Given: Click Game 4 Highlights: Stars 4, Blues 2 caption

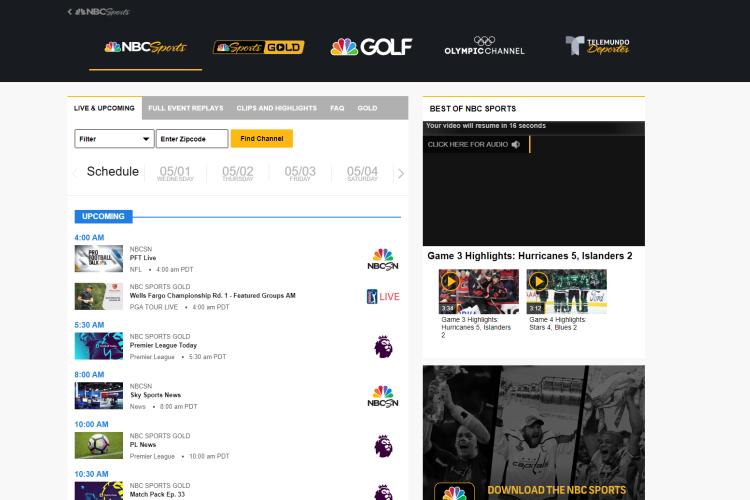Looking at the screenshot, I should 557,323.
